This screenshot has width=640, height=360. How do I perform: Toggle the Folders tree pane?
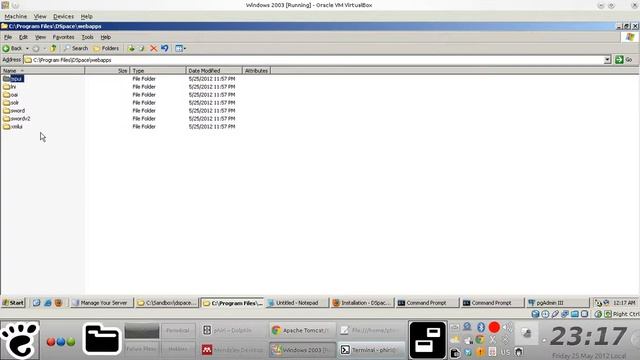click(106, 48)
